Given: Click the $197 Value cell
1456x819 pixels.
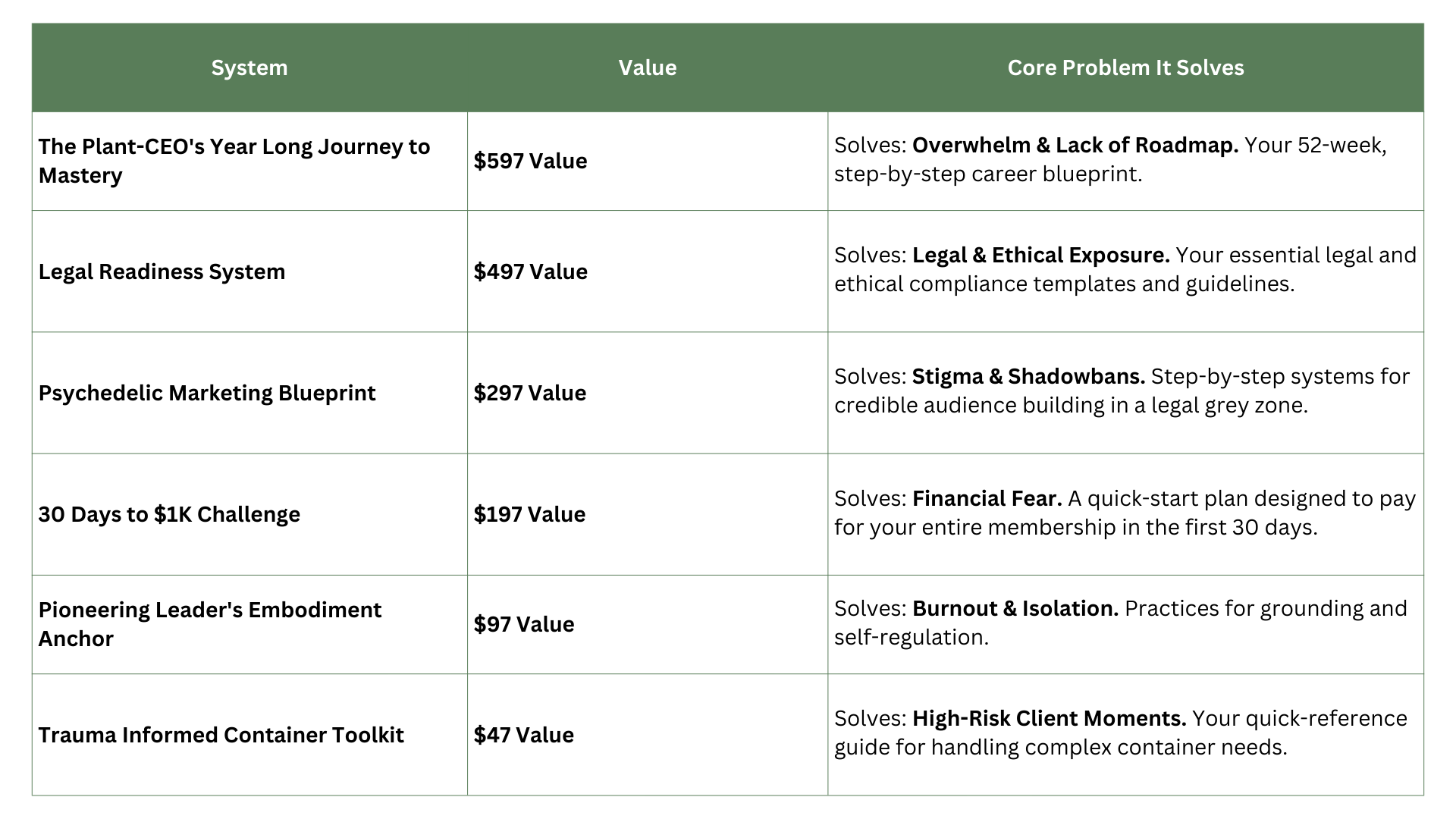Looking at the screenshot, I should (x=529, y=514).
